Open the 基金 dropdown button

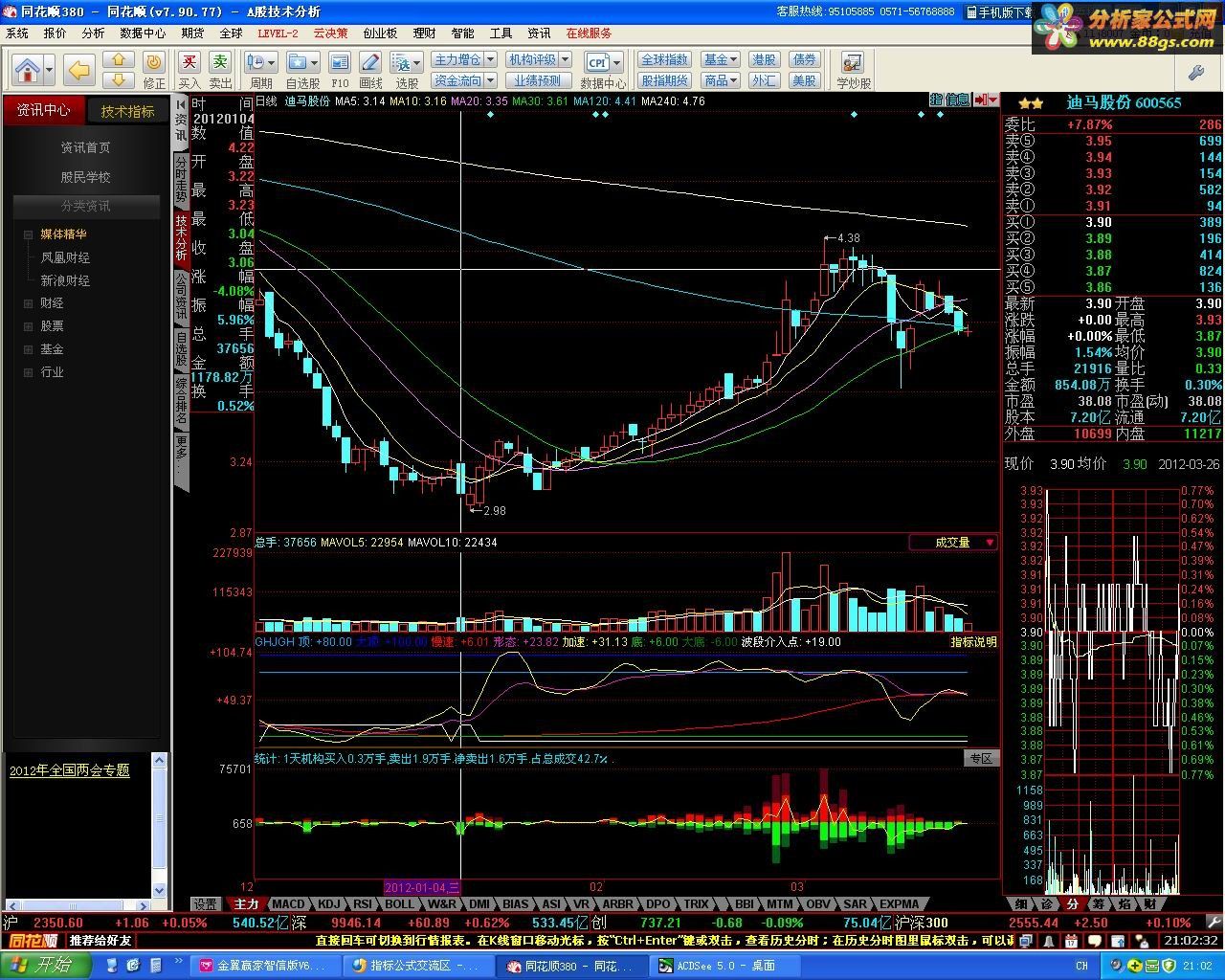coord(721,59)
